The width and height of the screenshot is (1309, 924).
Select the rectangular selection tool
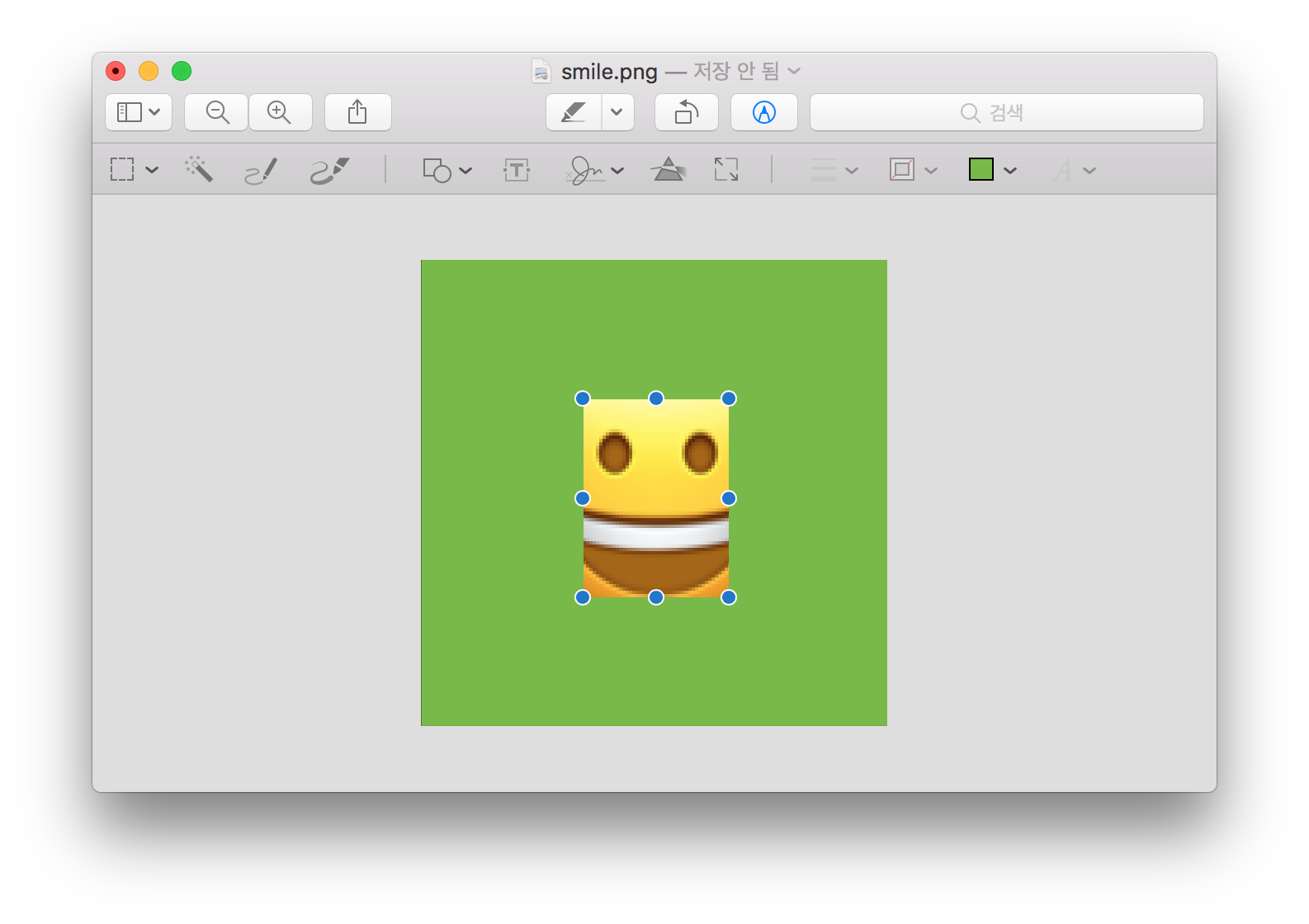(122, 170)
